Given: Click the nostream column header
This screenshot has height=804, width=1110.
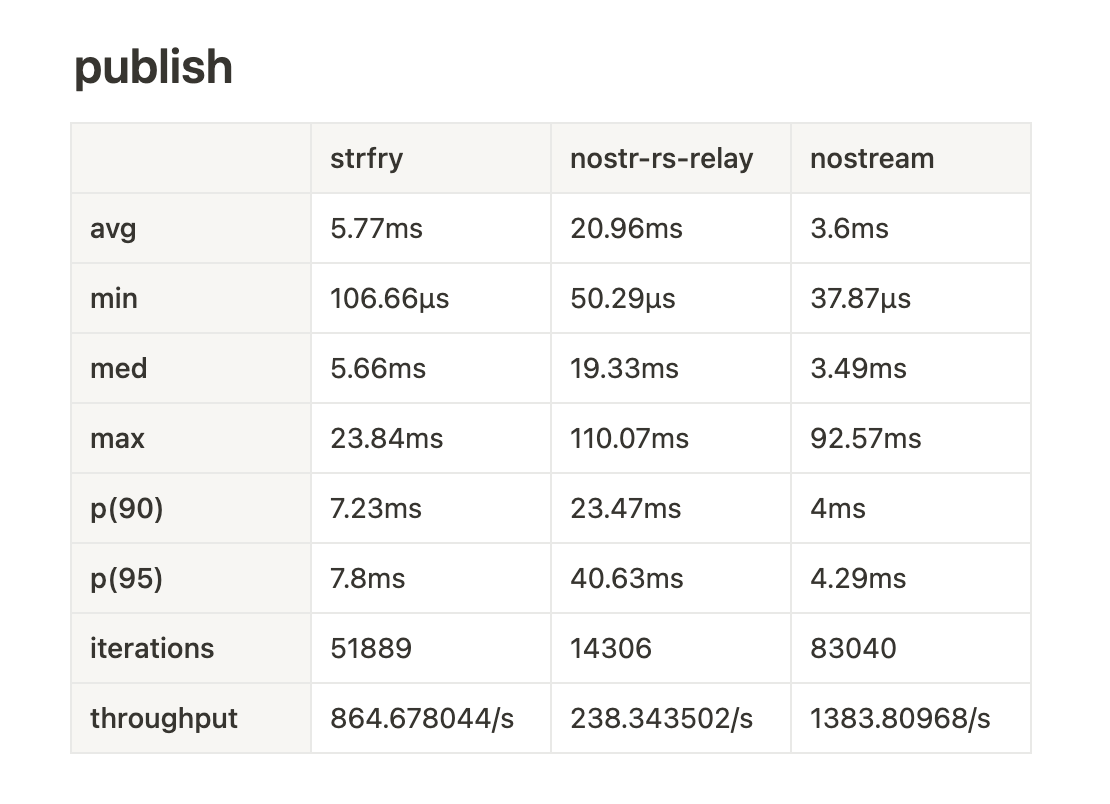Looking at the screenshot, I should click(x=871, y=158).
